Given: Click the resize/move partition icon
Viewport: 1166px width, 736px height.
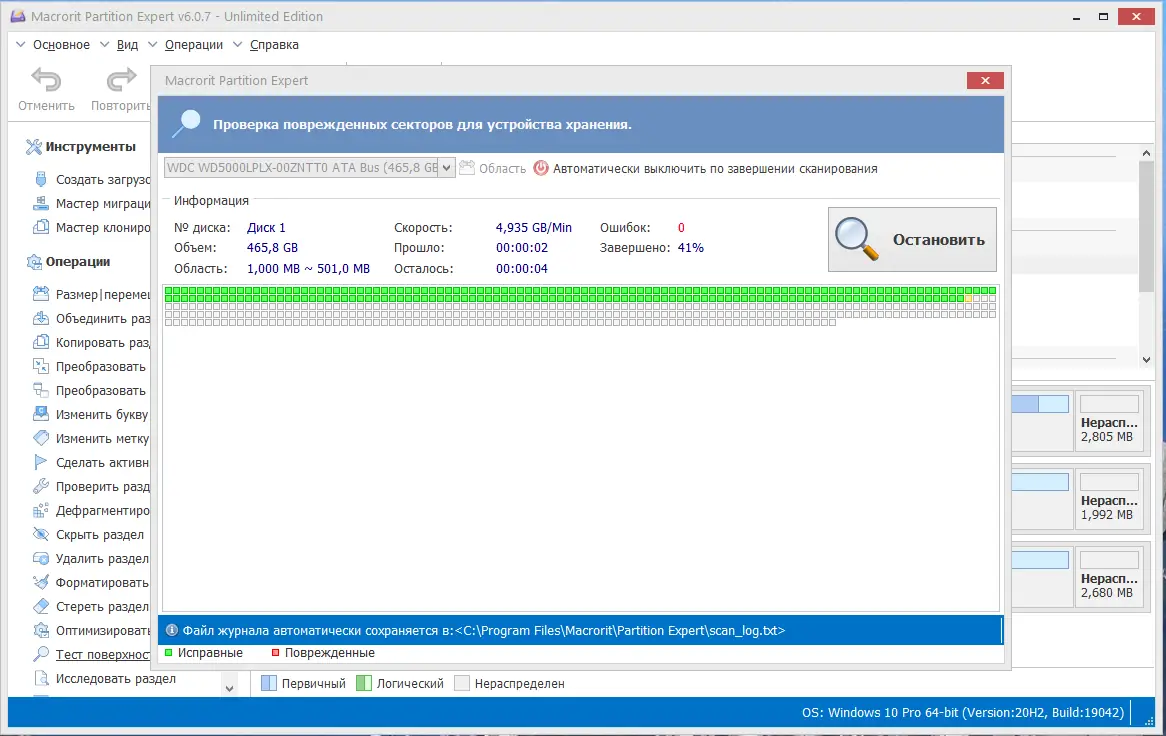Looking at the screenshot, I should click(x=41, y=294).
